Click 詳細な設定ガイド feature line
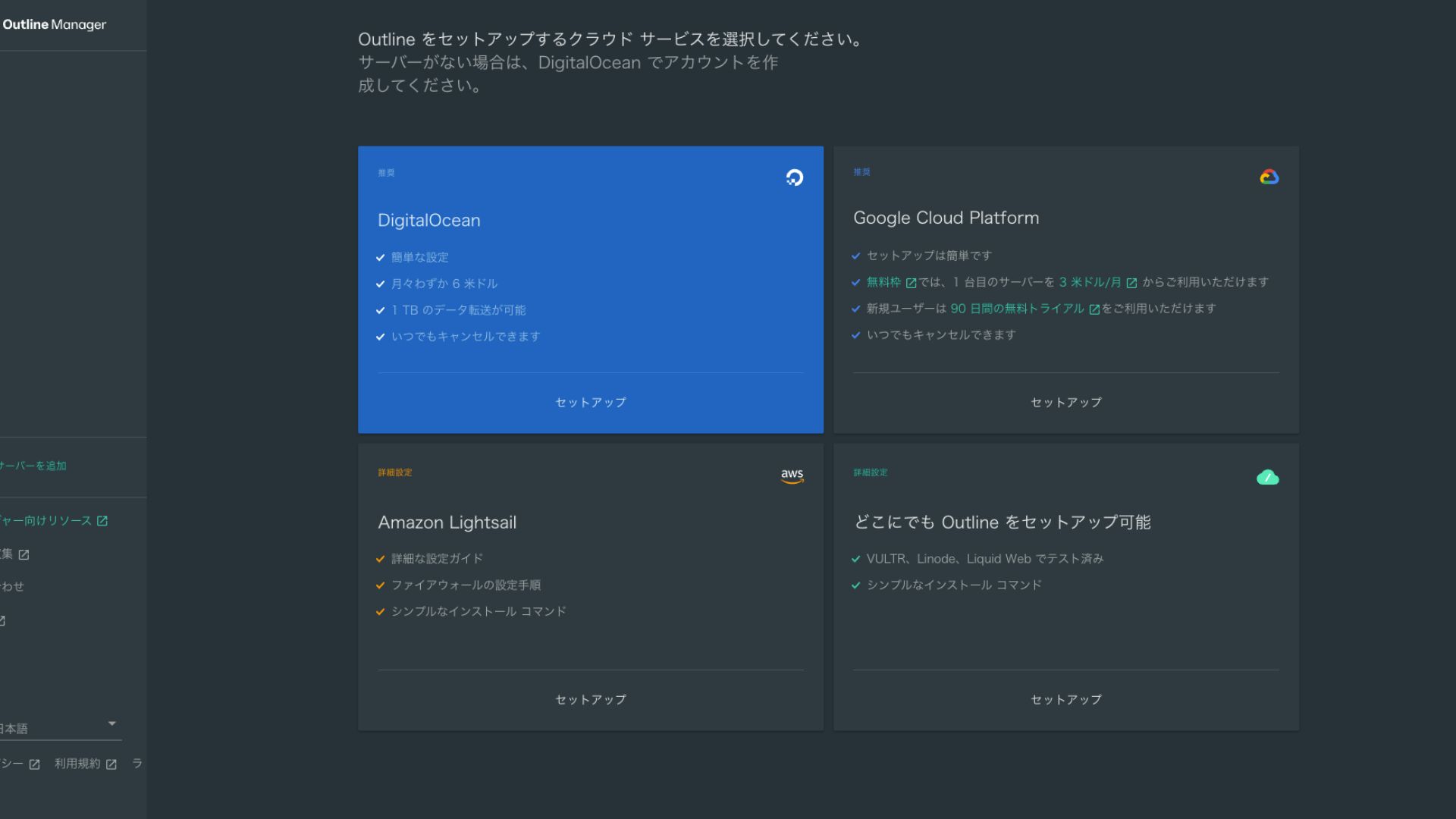 tap(437, 559)
